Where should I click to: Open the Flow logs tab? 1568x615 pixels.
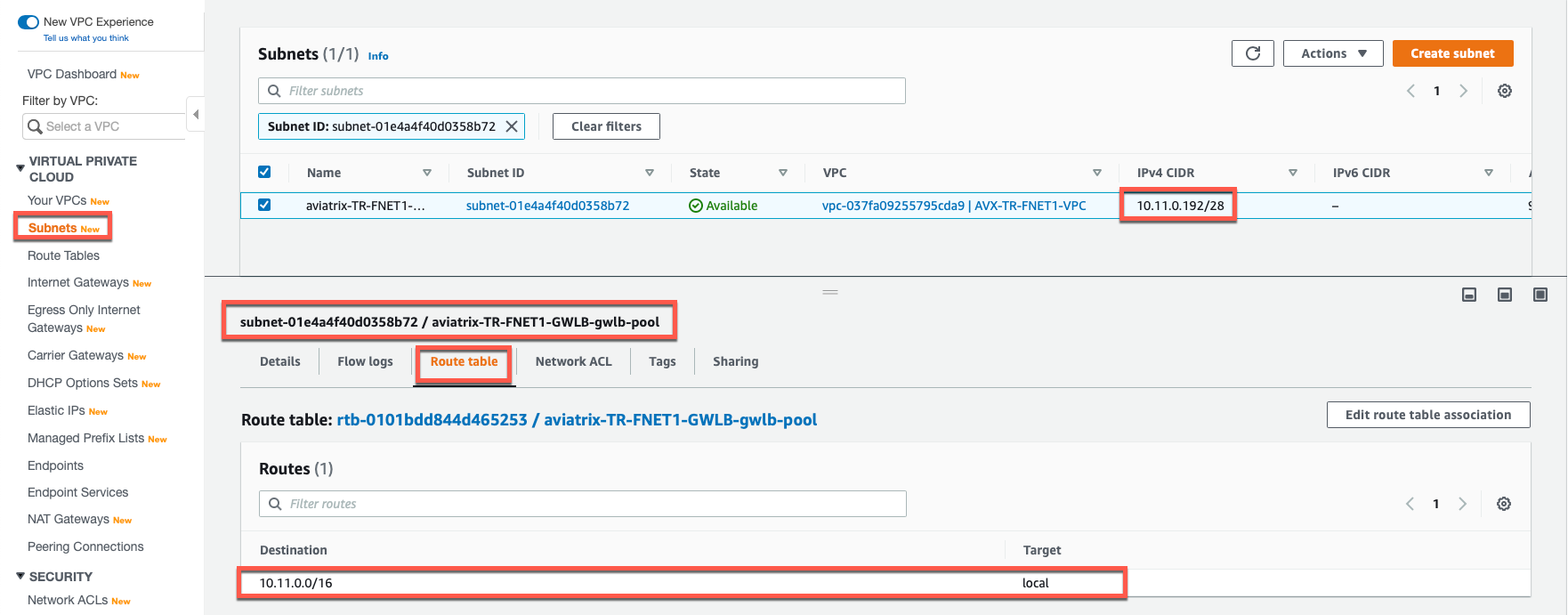pyautogui.click(x=365, y=361)
